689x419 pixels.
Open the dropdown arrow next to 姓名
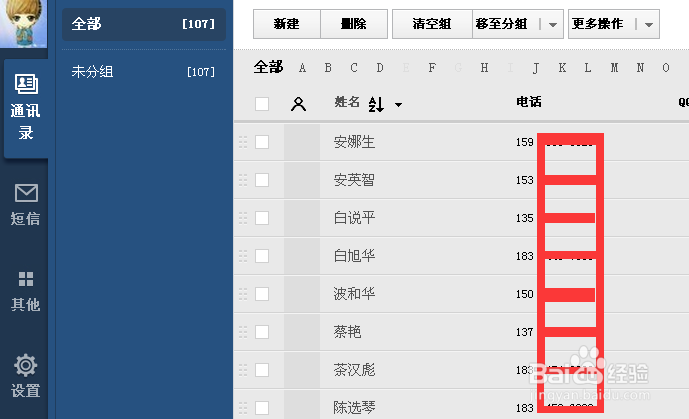coord(398,104)
